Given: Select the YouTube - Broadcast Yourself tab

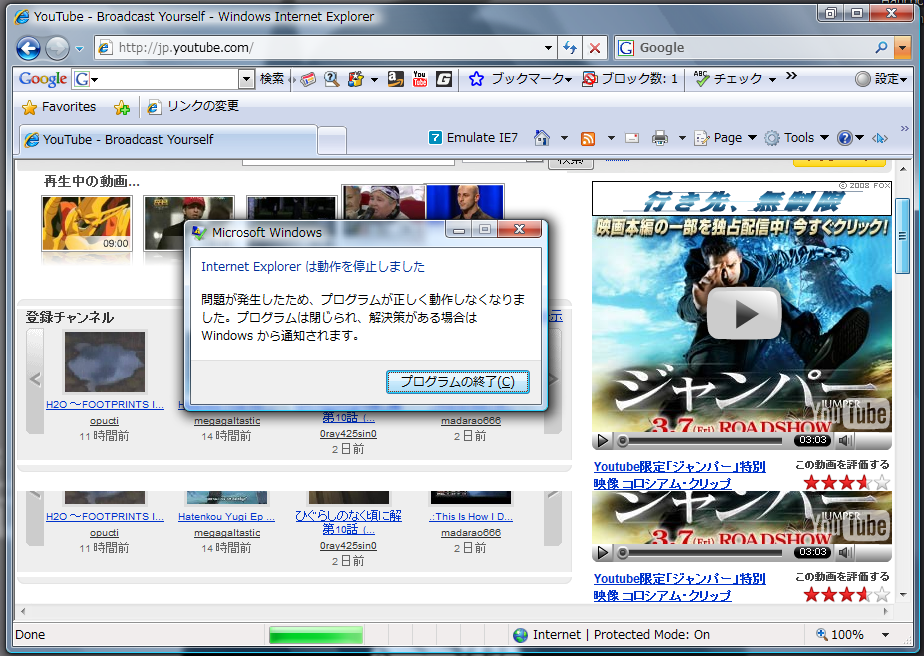Looking at the screenshot, I should pos(168,140).
